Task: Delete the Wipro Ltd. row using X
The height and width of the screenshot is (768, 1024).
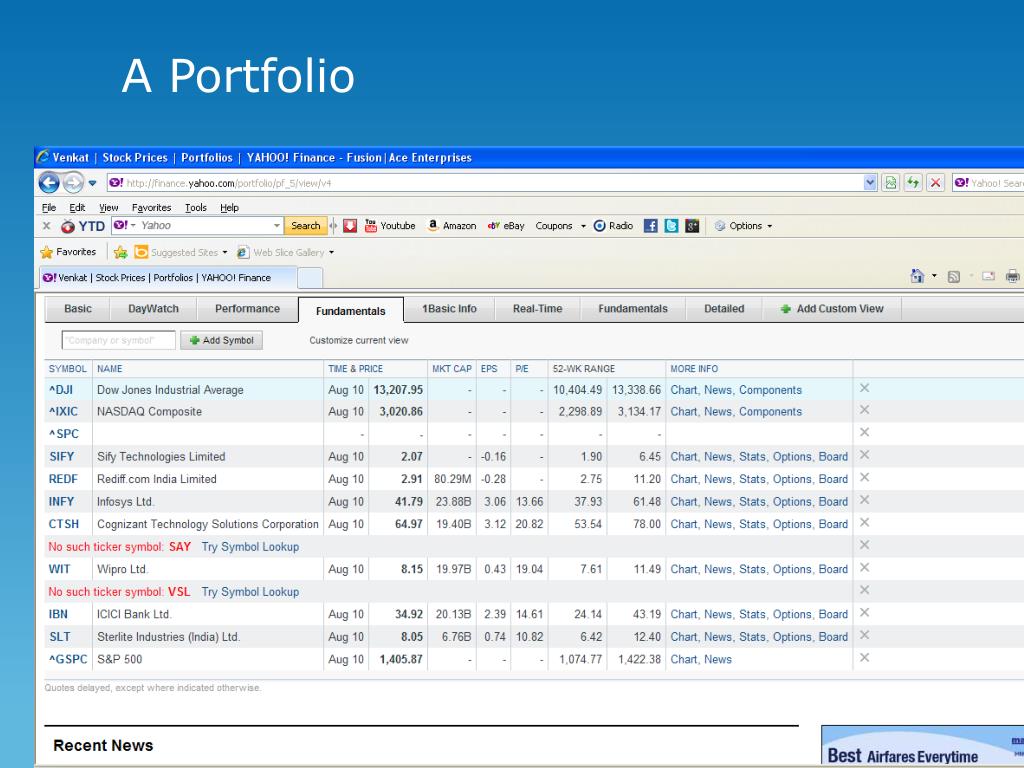Action: (x=865, y=568)
